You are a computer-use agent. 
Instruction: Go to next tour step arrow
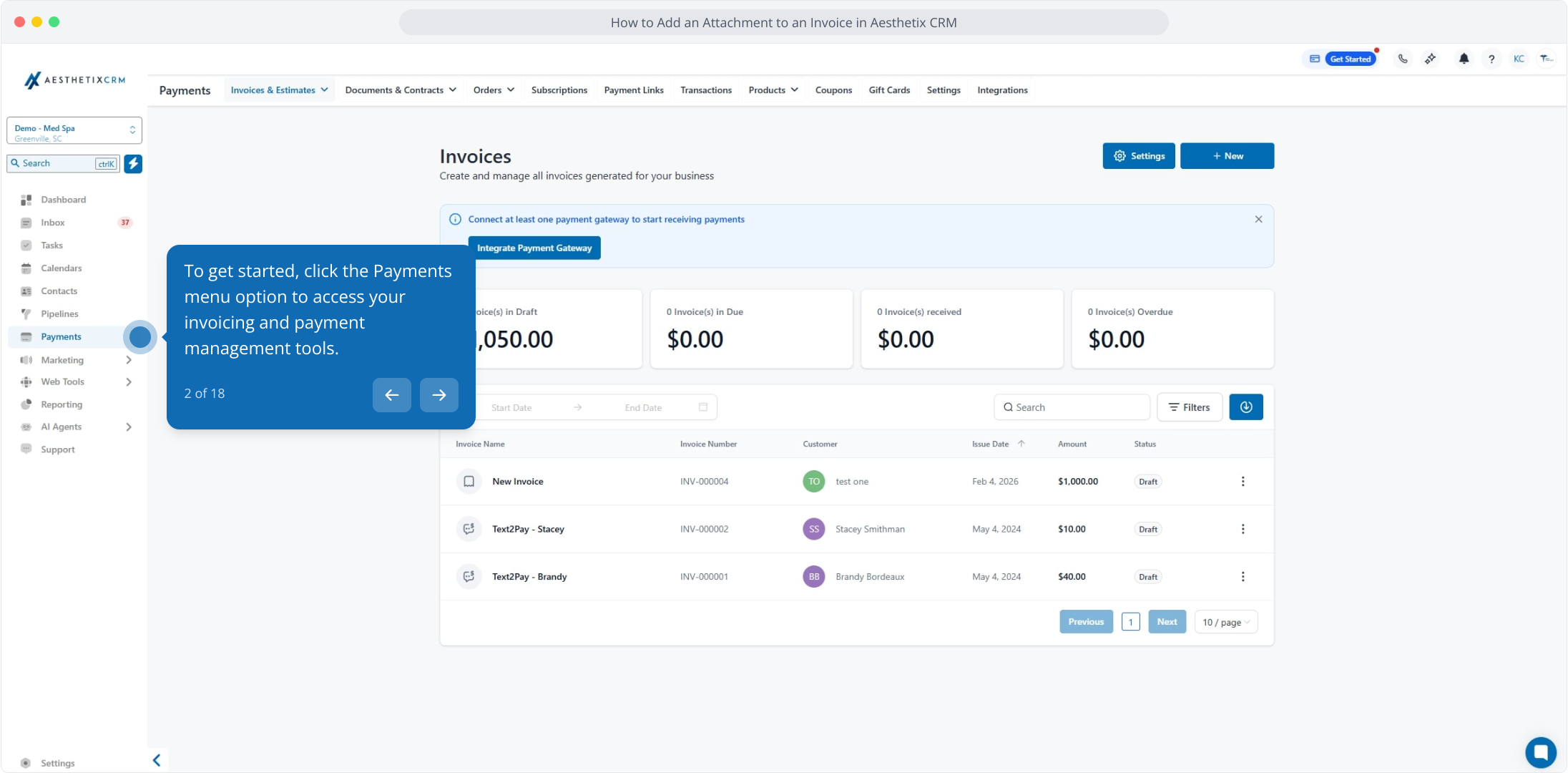tap(438, 395)
